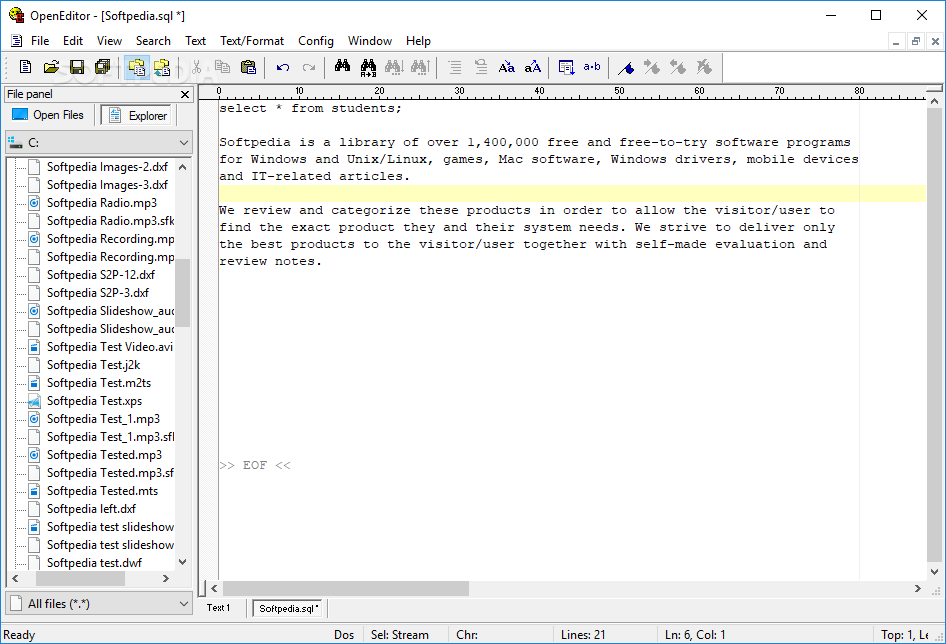Image resolution: width=946 pixels, height=644 pixels.
Task: Open the Text/Format menu
Action: pos(252,41)
